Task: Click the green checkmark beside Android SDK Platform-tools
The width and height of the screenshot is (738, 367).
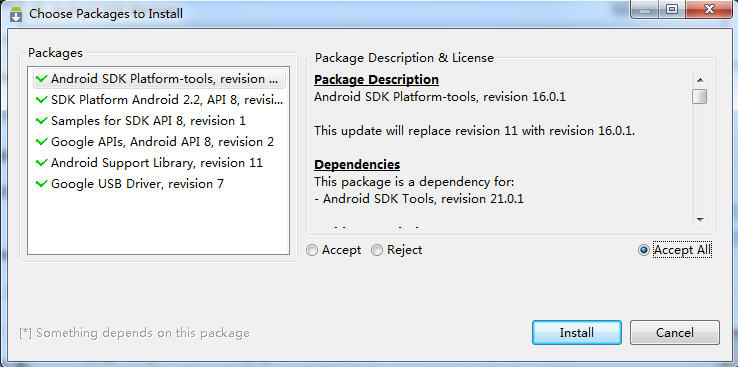Action: point(41,79)
